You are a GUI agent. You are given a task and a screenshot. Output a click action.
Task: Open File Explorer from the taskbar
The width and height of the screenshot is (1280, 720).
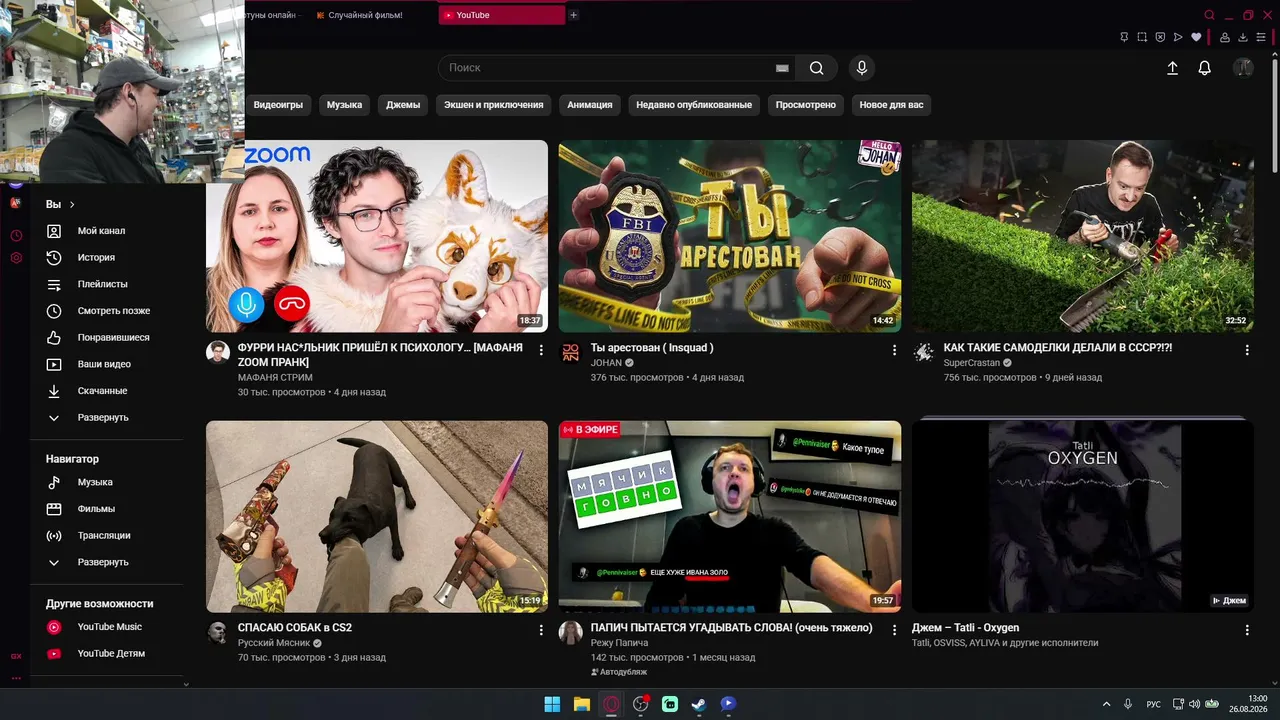tap(582, 704)
